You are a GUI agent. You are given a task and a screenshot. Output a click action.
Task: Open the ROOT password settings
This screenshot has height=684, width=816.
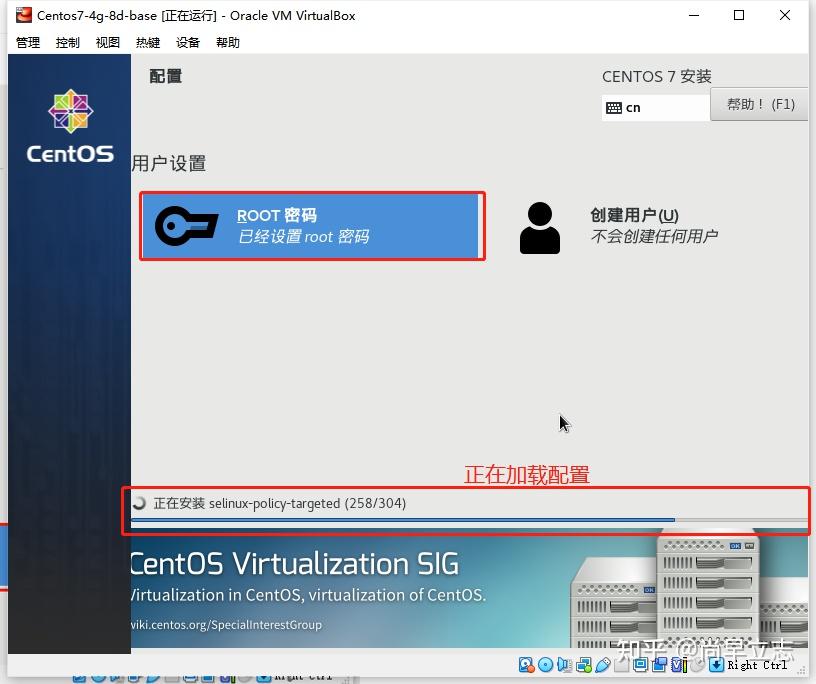310,226
